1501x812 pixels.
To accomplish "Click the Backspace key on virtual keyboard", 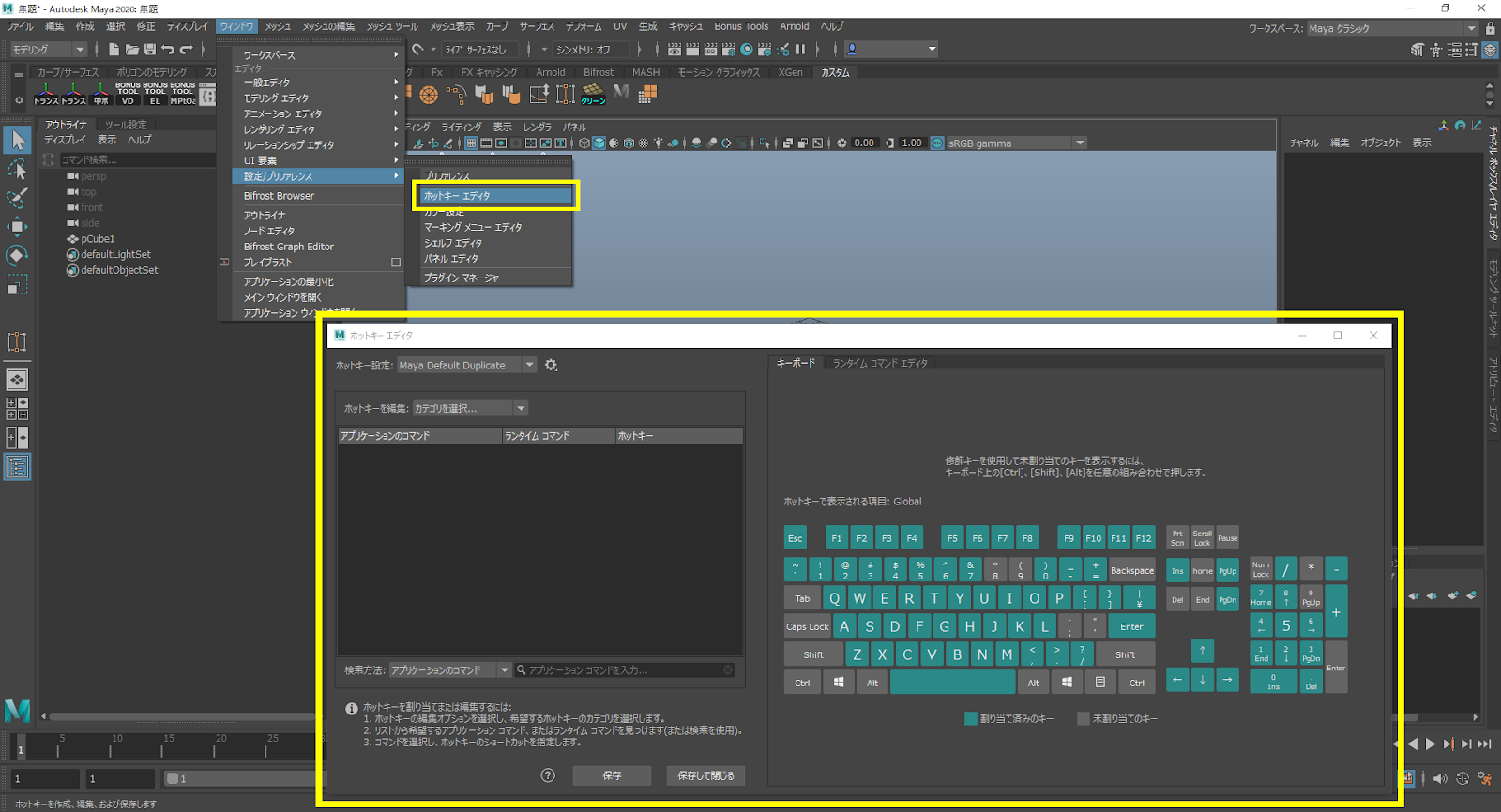I will pyautogui.click(x=1132, y=570).
